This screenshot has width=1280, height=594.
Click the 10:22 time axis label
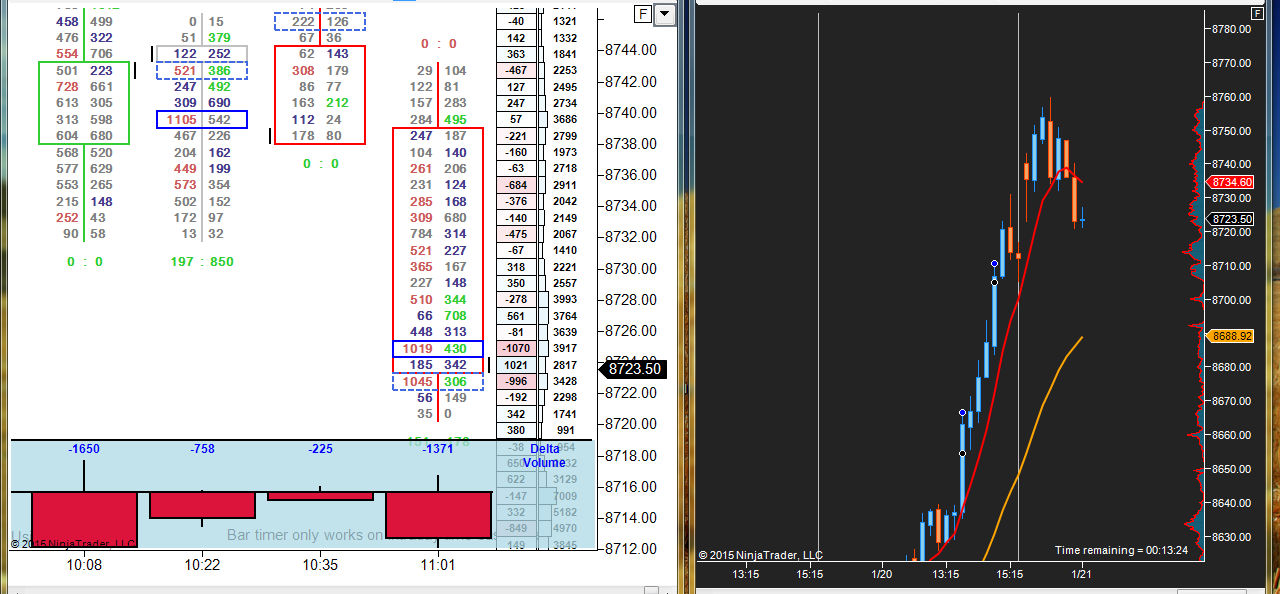pyautogui.click(x=202, y=565)
